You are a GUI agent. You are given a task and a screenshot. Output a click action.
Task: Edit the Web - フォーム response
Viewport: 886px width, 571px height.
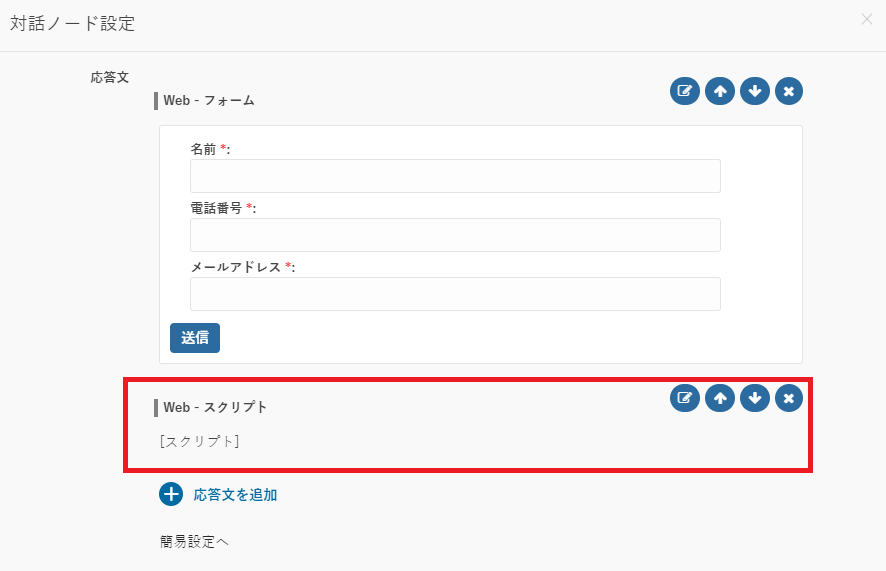pos(685,91)
